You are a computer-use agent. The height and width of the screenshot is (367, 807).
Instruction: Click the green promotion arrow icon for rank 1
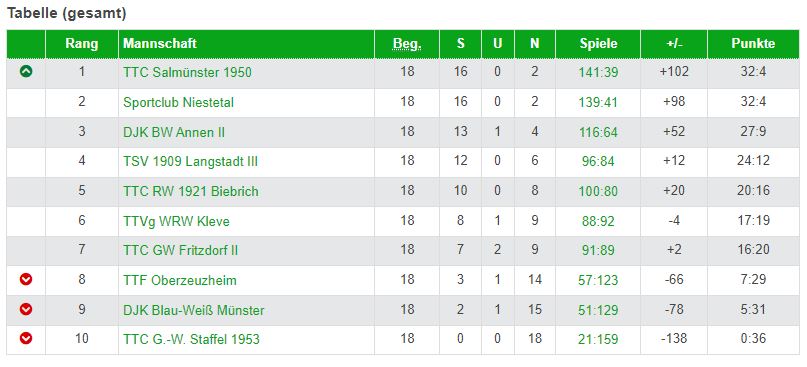point(26,72)
